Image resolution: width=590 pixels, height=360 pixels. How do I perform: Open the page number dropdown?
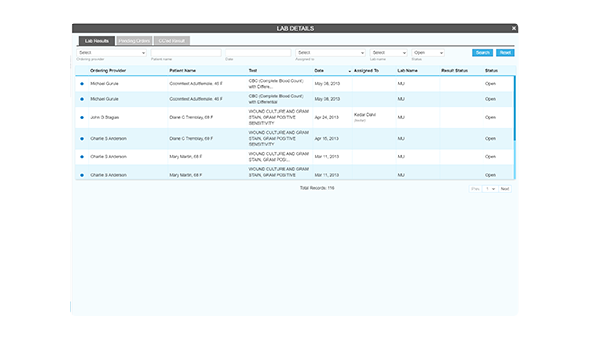tap(490, 189)
